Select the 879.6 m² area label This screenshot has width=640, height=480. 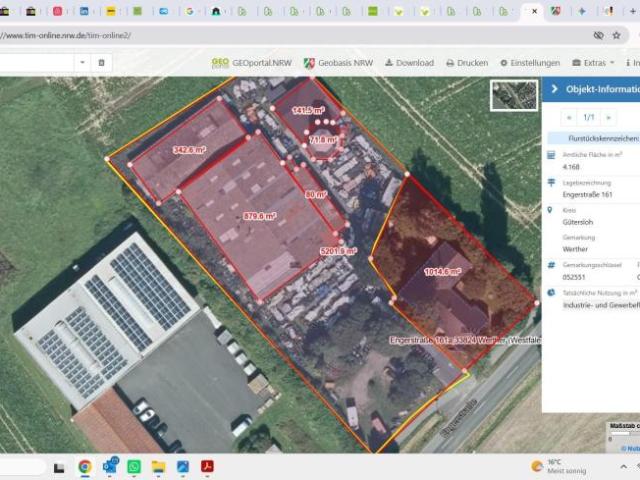coord(260,216)
